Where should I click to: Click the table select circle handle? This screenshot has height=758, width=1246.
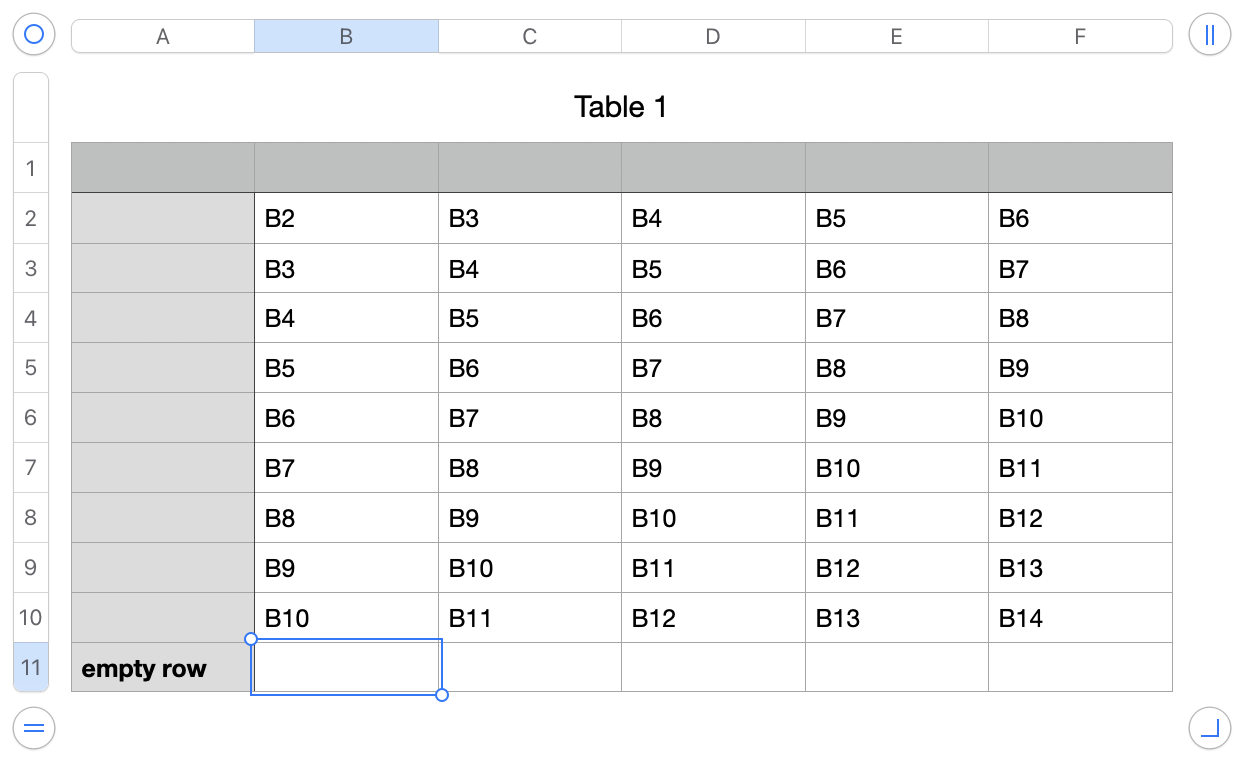tap(34, 36)
